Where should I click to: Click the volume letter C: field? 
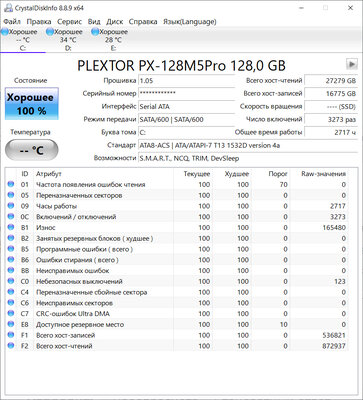186,132
